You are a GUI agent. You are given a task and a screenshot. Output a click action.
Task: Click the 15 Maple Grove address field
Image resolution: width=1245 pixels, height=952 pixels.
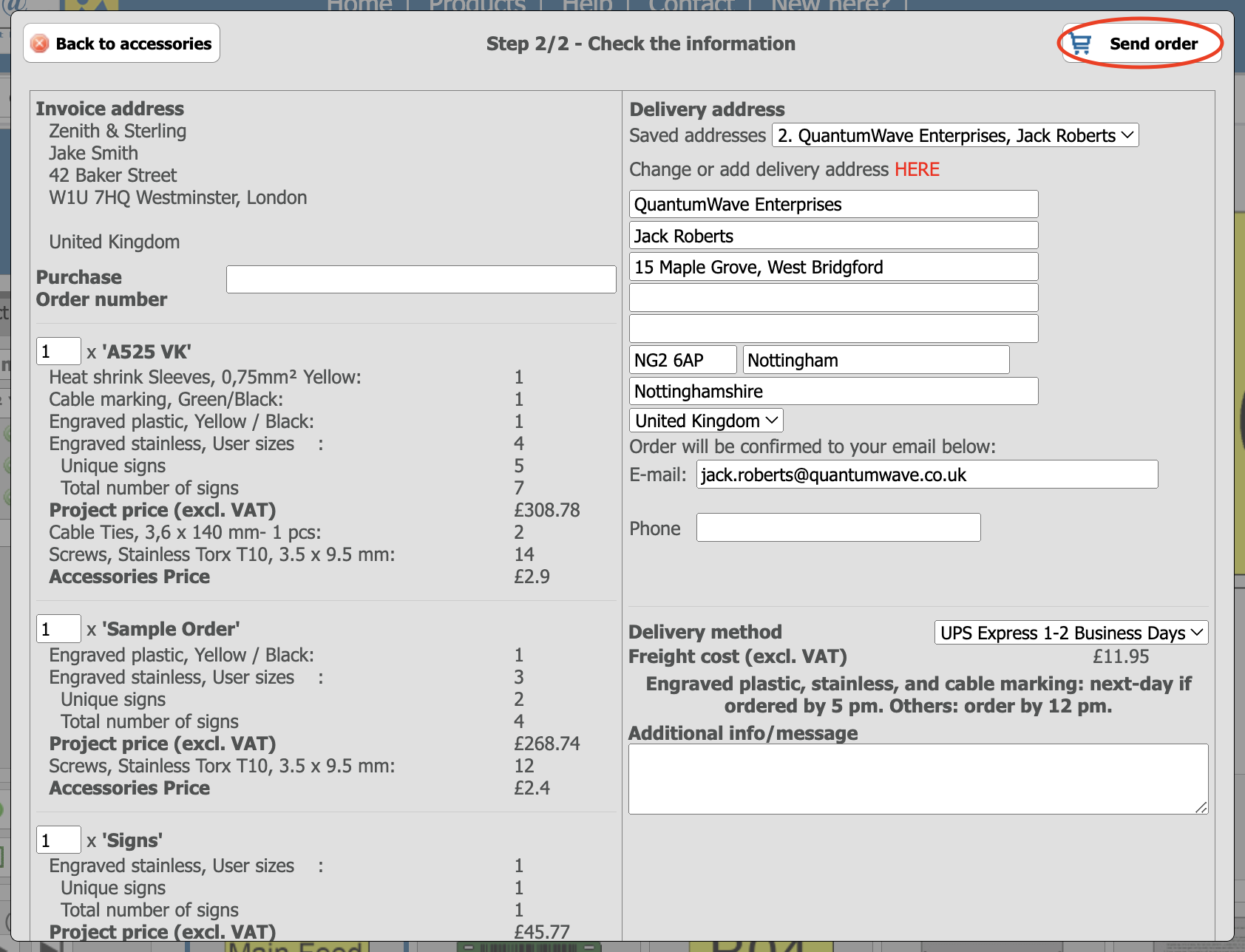(834, 267)
